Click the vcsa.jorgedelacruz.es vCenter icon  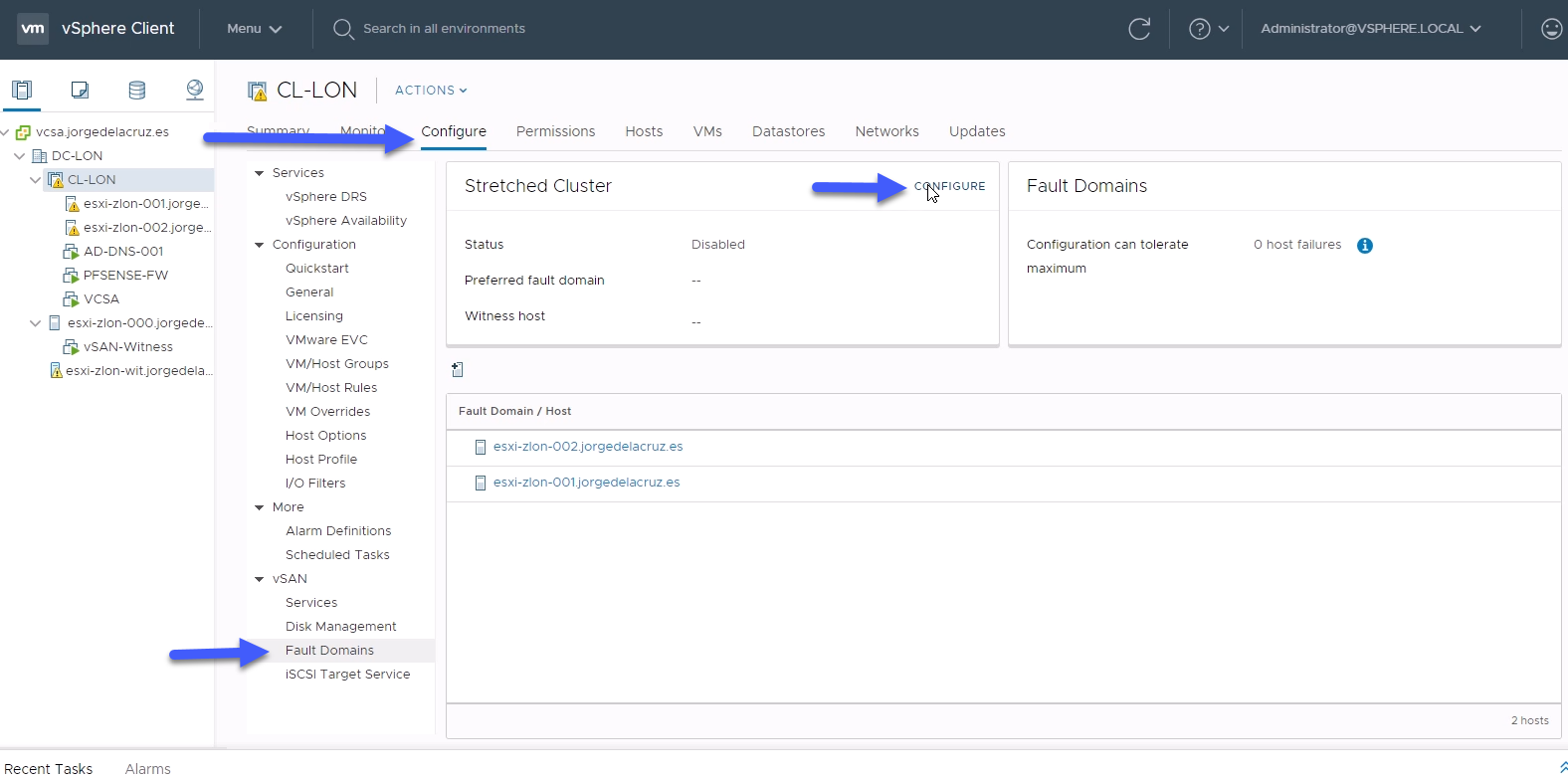(23, 132)
